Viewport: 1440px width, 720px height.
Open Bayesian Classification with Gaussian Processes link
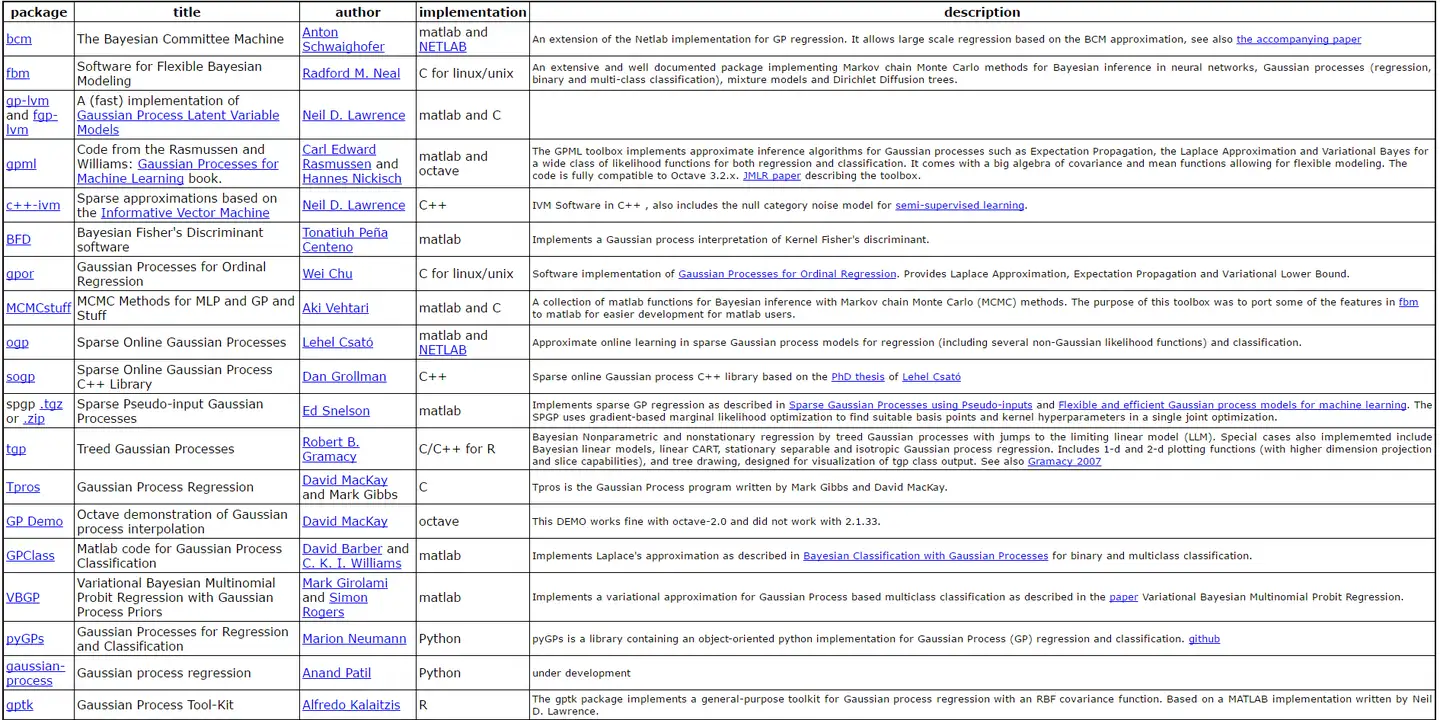click(926, 556)
